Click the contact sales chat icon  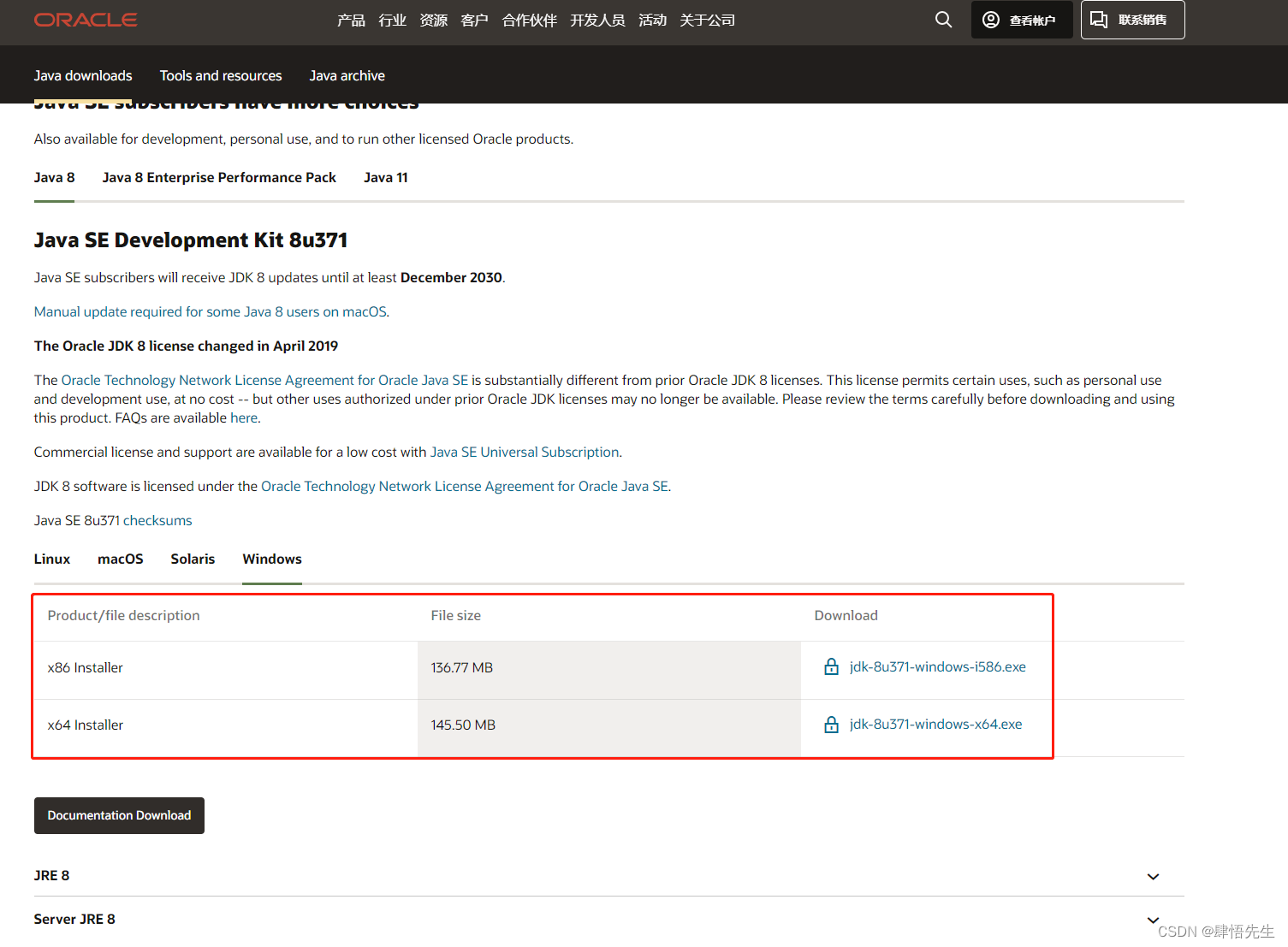click(x=1099, y=20)
